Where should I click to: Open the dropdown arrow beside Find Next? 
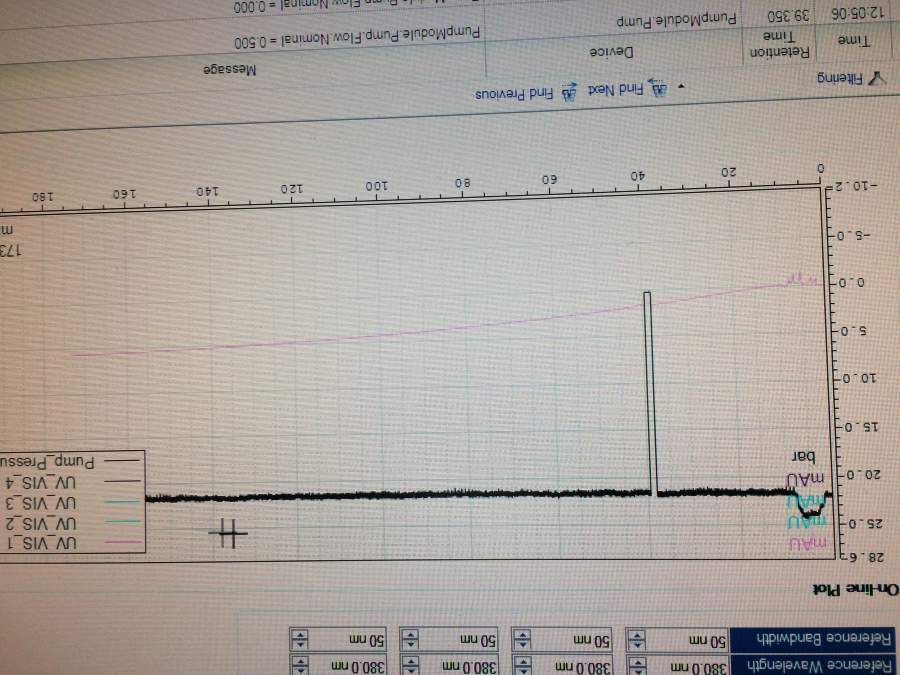click(681, 87)
